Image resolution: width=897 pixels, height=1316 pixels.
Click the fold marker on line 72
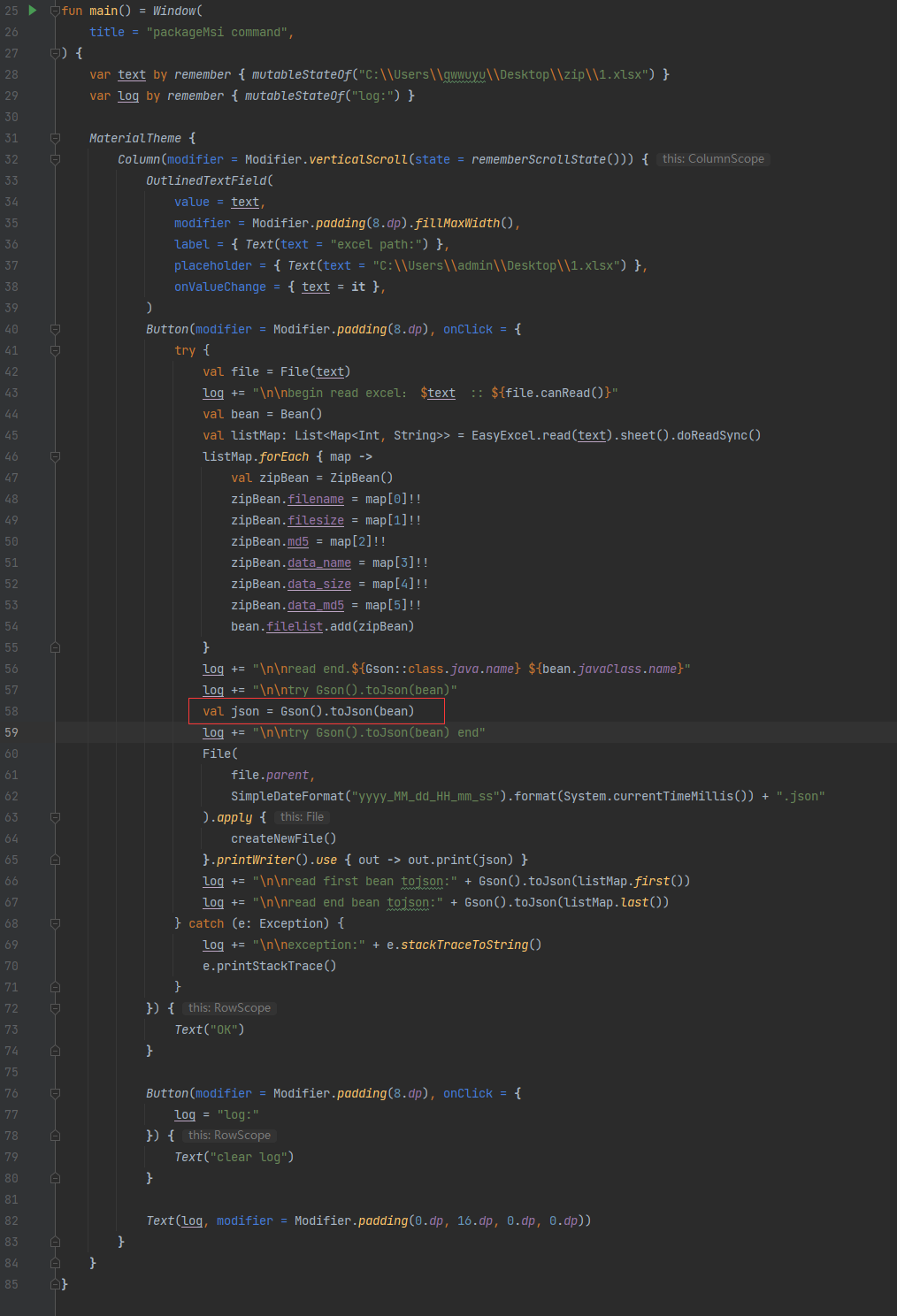pyautogui.click(x=55, y=1008)
